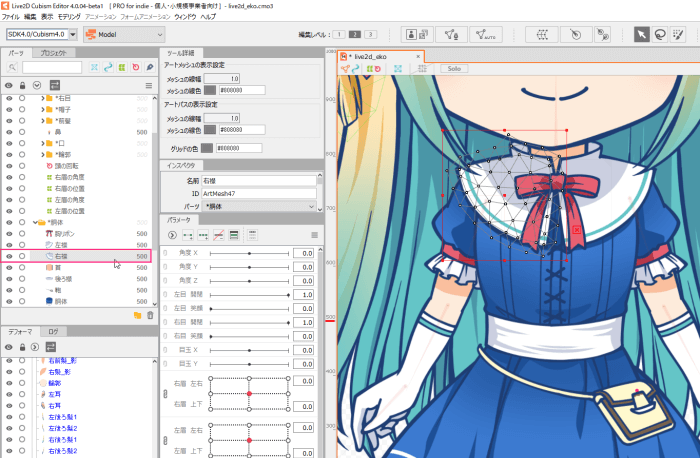Open the モデリング menu

[x=69, y=17]
